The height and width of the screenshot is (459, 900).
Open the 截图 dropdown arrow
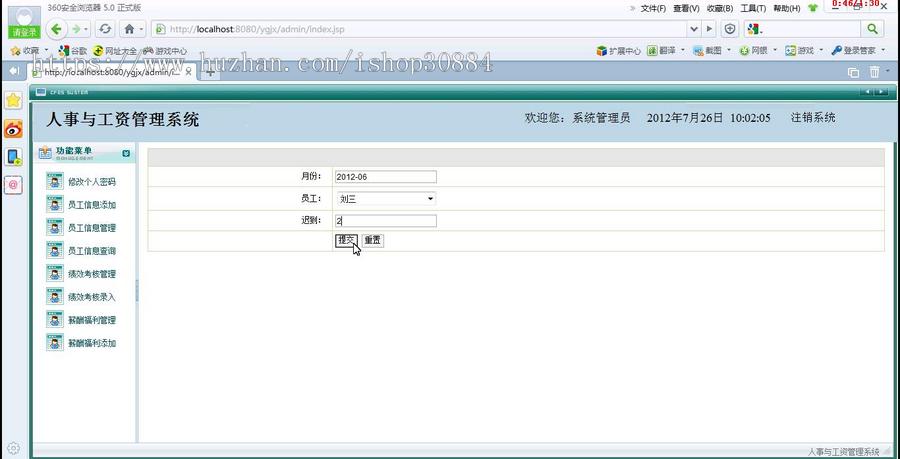(729, 50)
